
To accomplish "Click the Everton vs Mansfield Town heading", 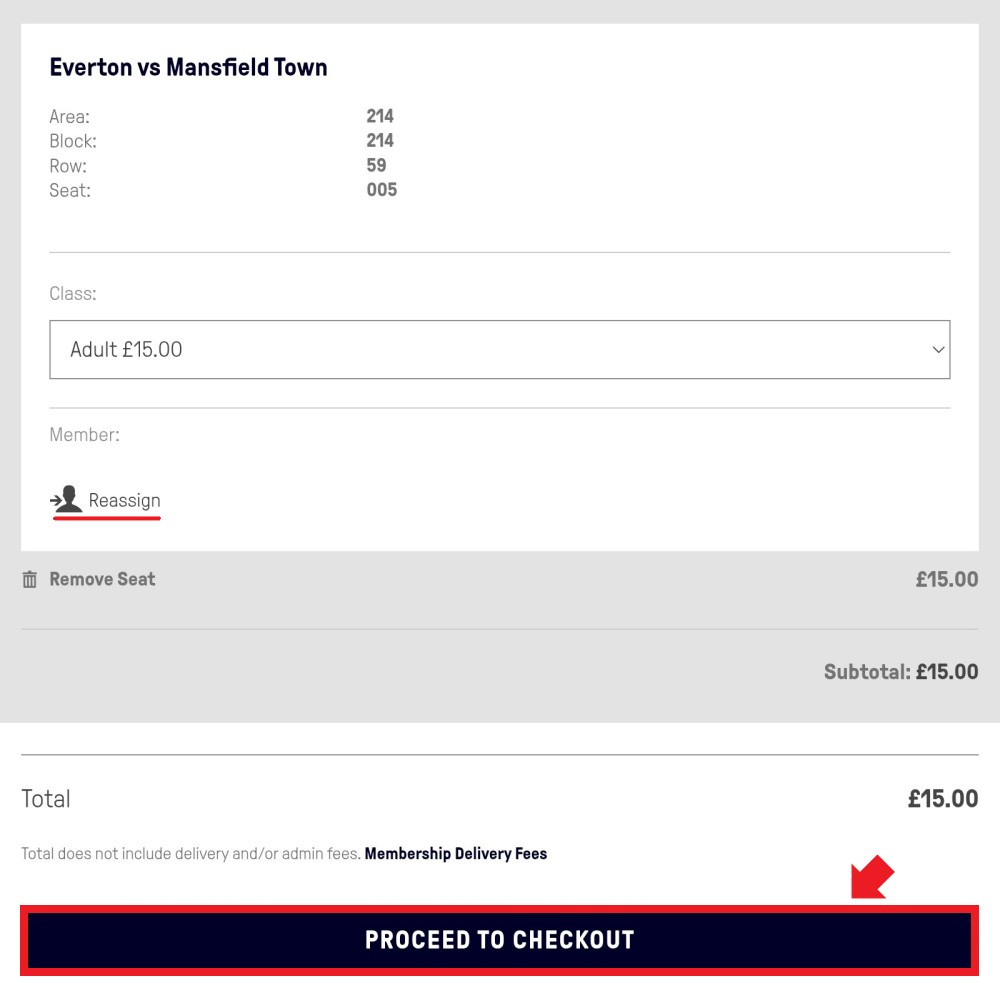I will coord(188,67).
